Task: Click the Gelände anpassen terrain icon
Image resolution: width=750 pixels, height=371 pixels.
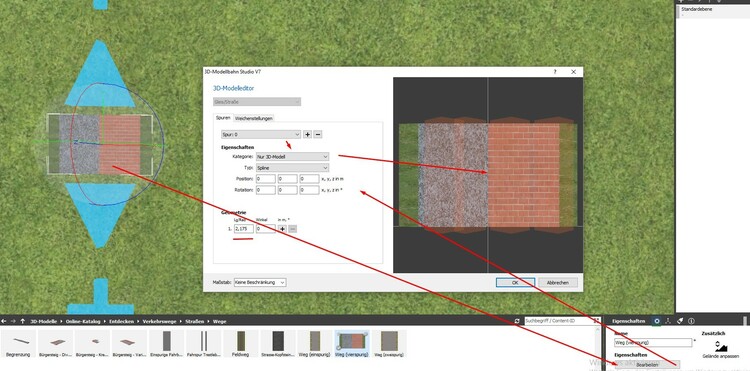Action: (x=720, y=346)
